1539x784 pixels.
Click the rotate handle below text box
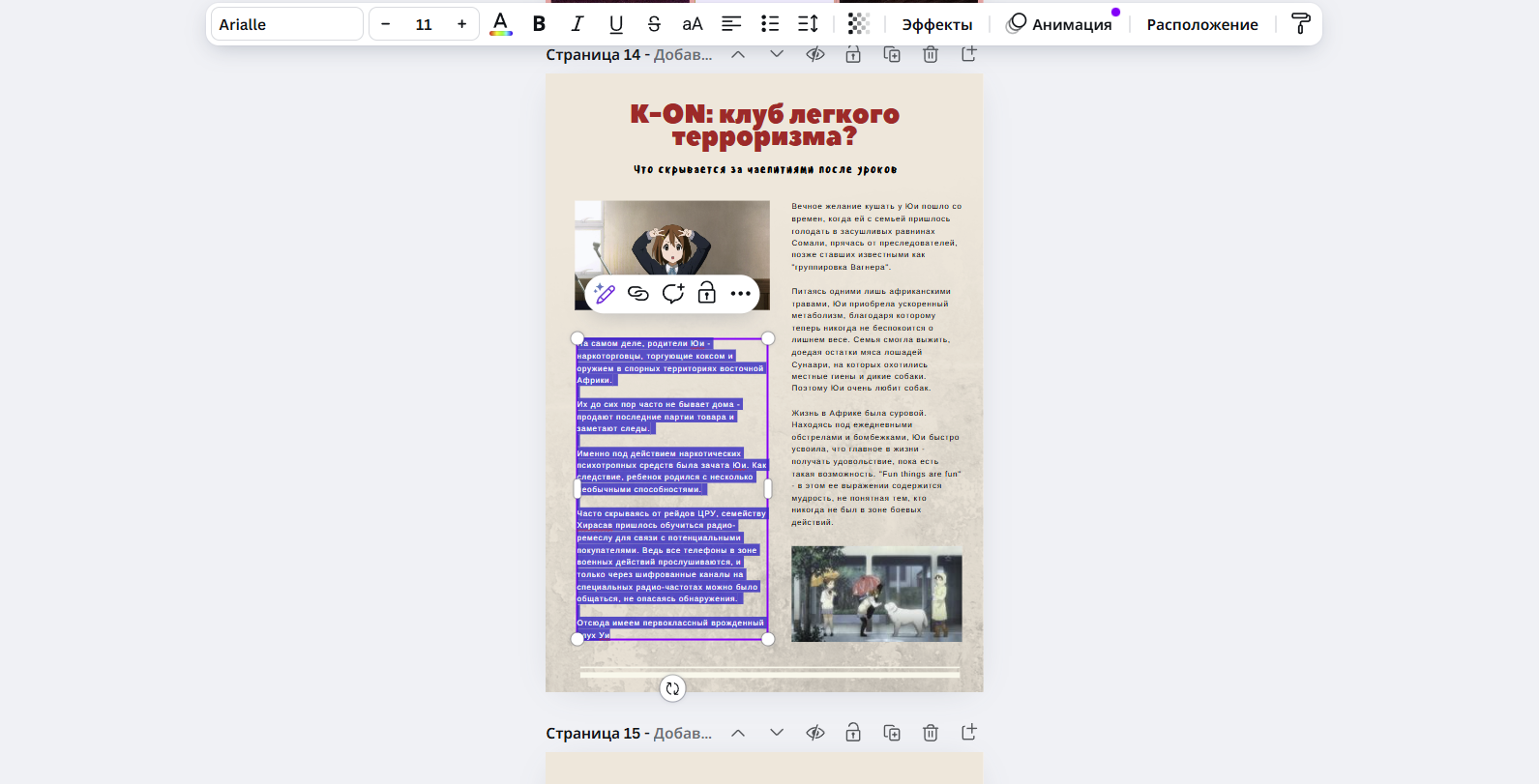tap(673, 688)
